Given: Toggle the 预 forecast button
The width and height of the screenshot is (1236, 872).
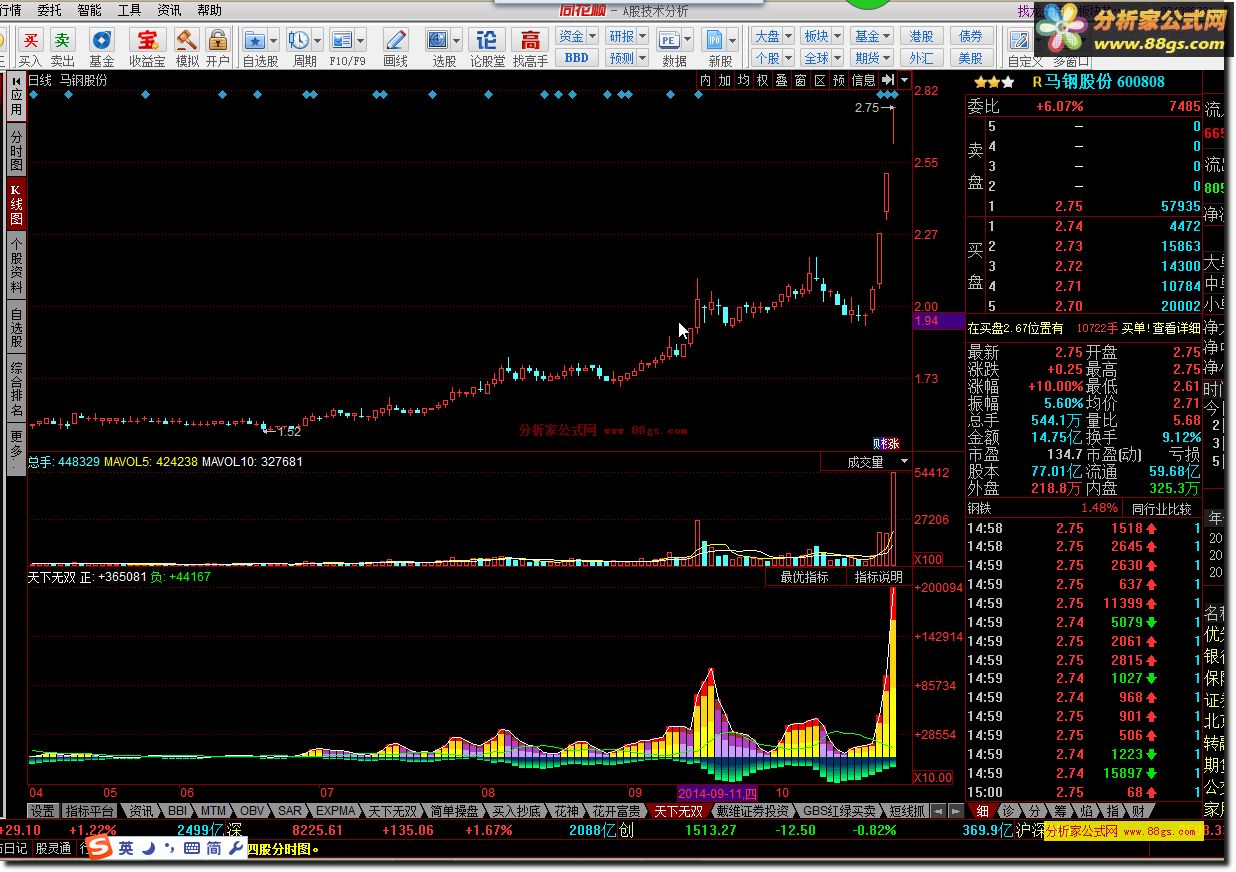Looking at the screenshot, I should [x=839, y=80].
